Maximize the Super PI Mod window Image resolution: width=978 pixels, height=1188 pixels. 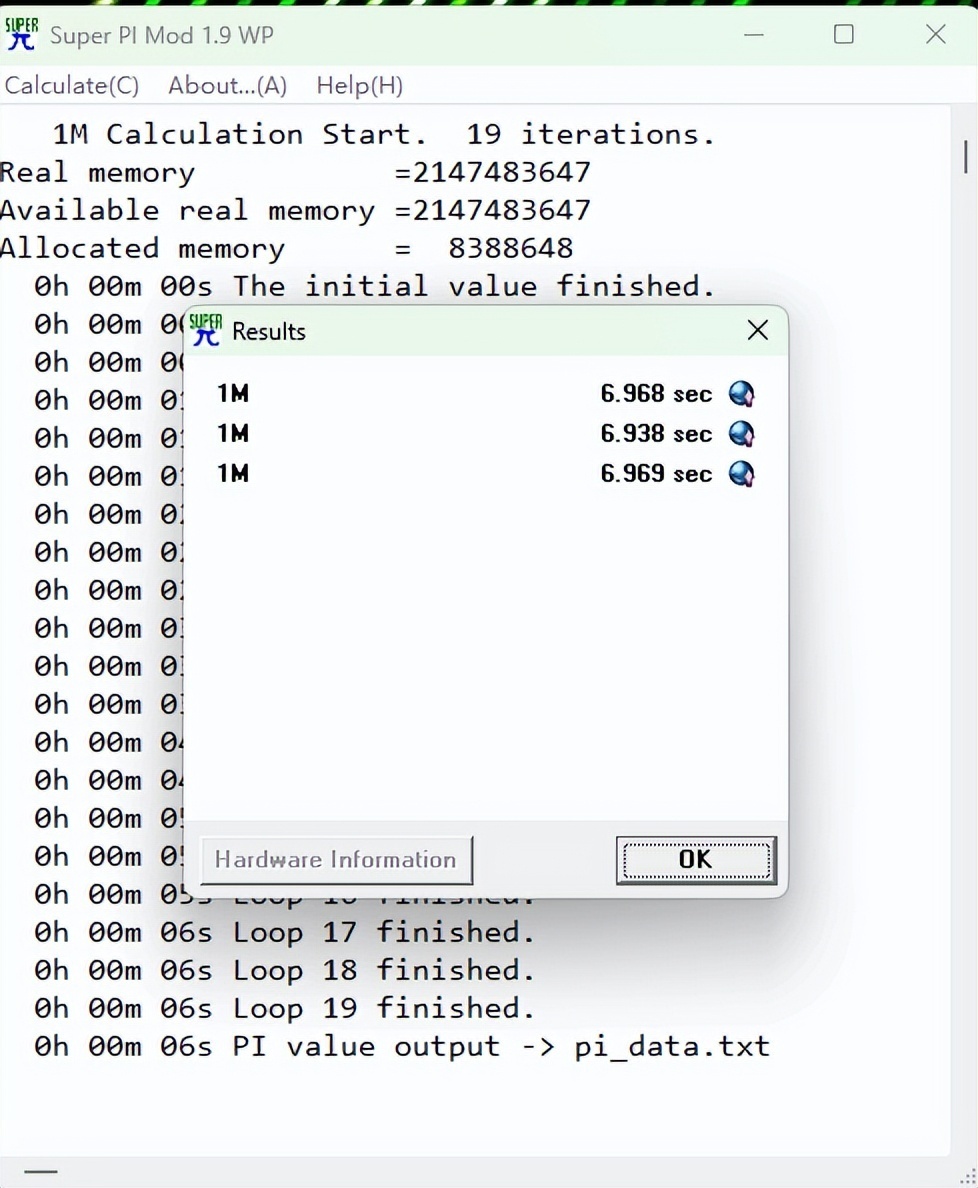pos(844,34)
